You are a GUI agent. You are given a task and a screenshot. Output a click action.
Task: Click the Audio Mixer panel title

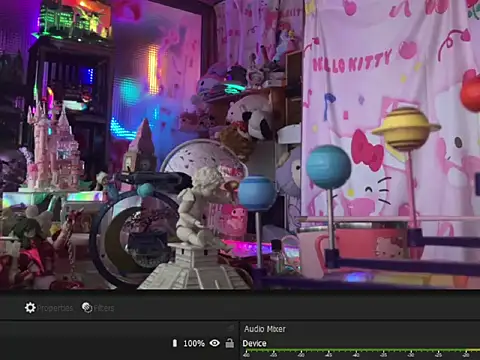point(265,329)
